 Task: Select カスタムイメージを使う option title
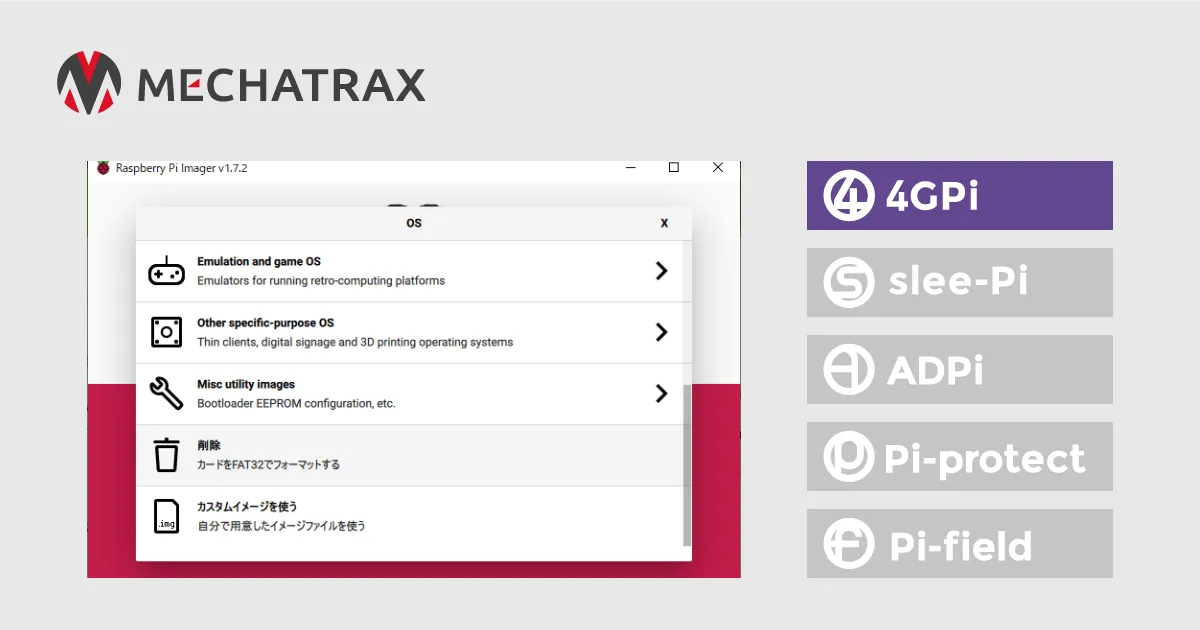247,506
